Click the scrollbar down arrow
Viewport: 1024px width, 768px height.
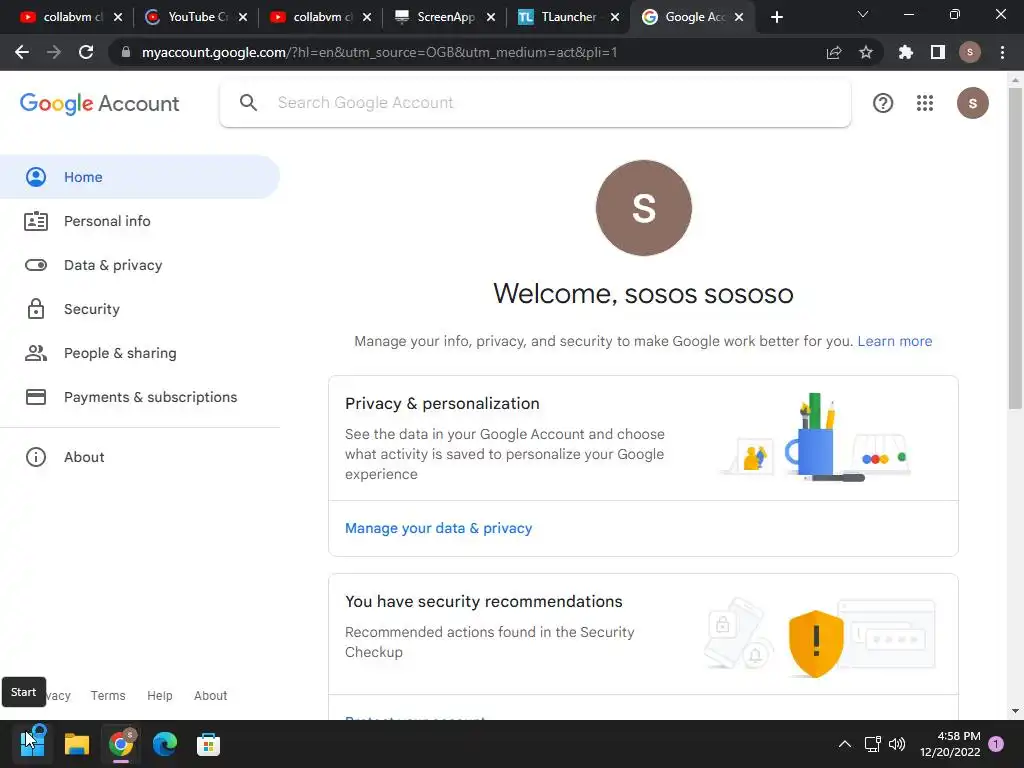click(1015, 711)
